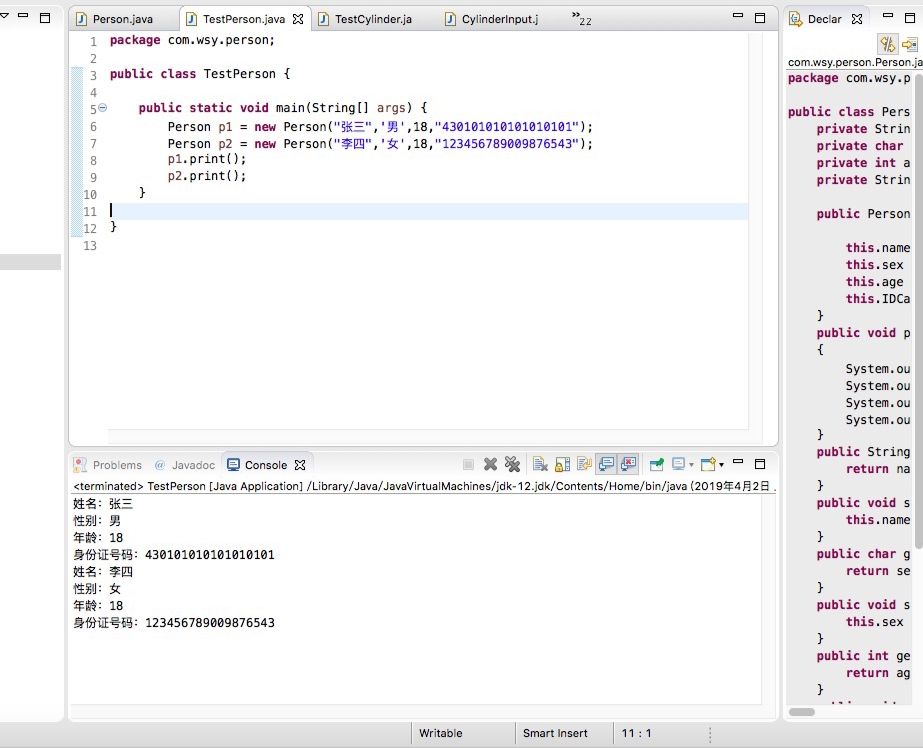The height and width of the screenshot is (748, 923).
Task: Click Link with Selection icon in Declaration
Action: [x=887, y=44]
